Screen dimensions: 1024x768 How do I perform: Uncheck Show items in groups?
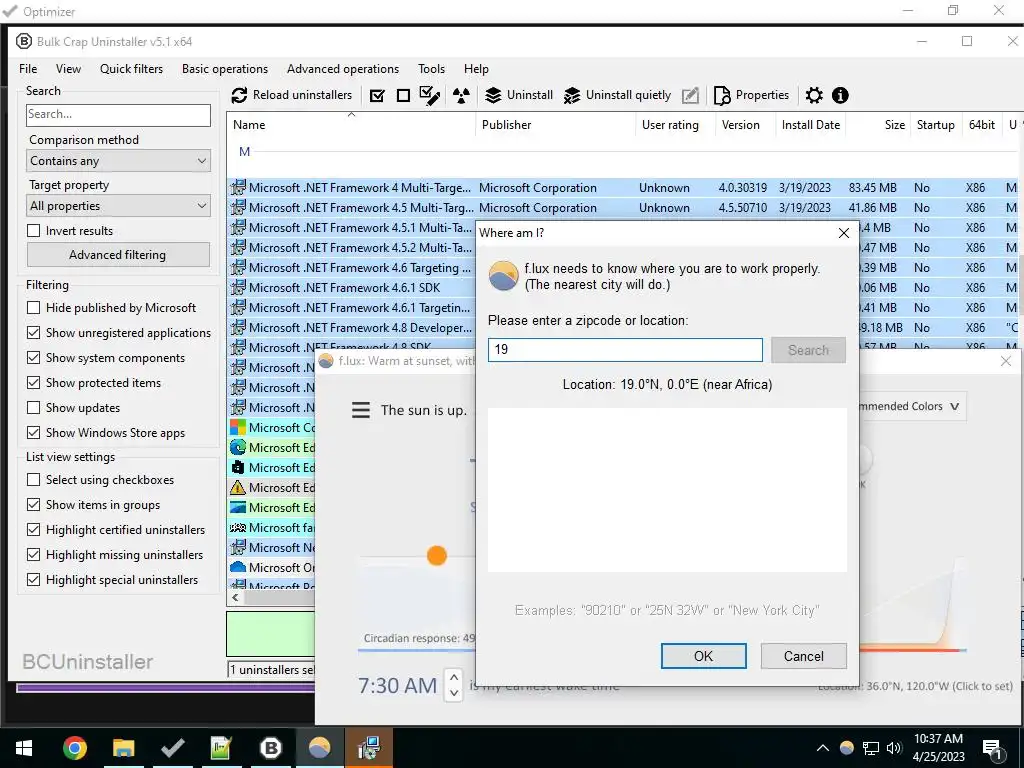(x=33, y=504)
